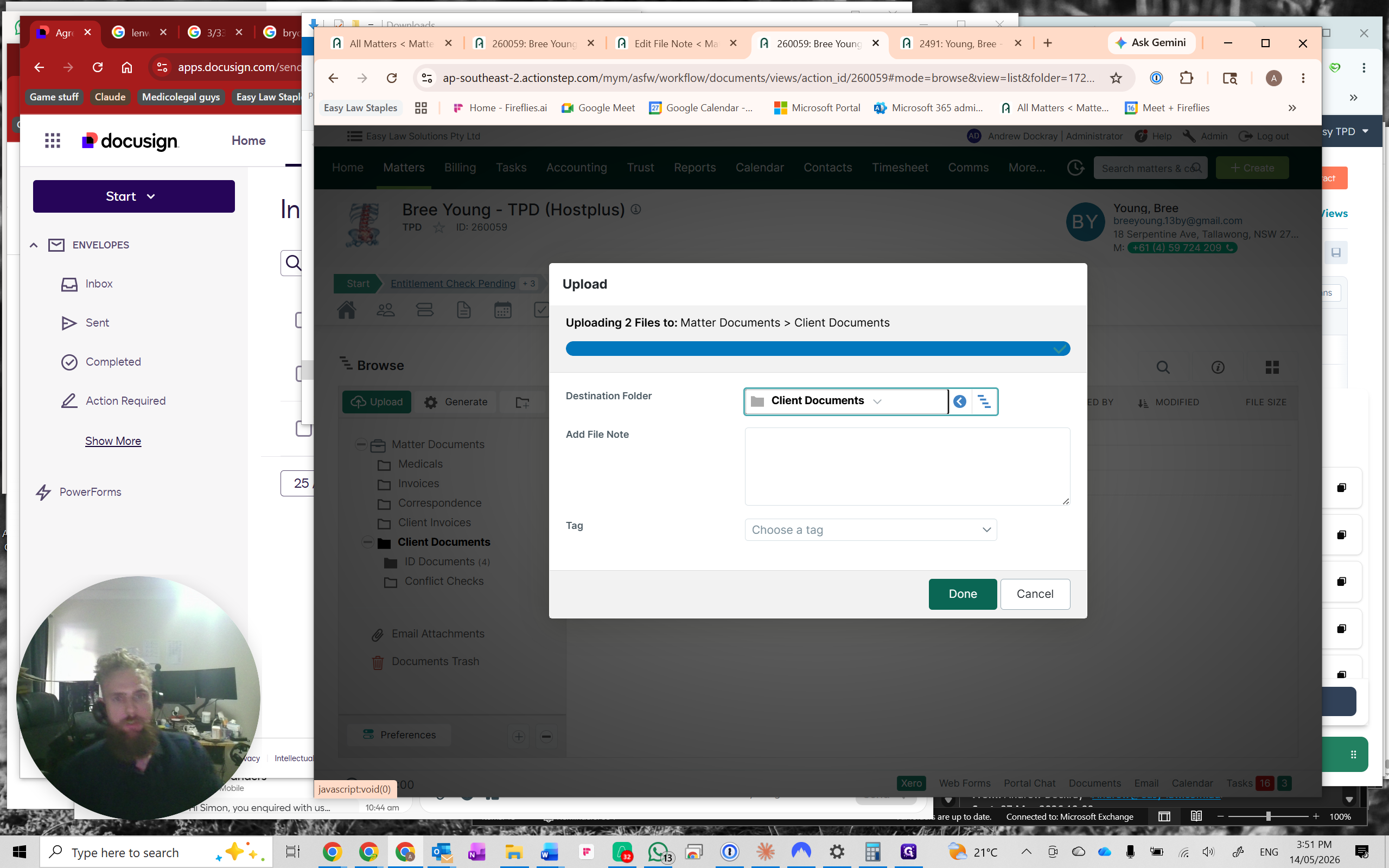This screenshot has width=1389, height=868.
Task: Click the Search matters & contacts field
Action: click(1150, 168)
